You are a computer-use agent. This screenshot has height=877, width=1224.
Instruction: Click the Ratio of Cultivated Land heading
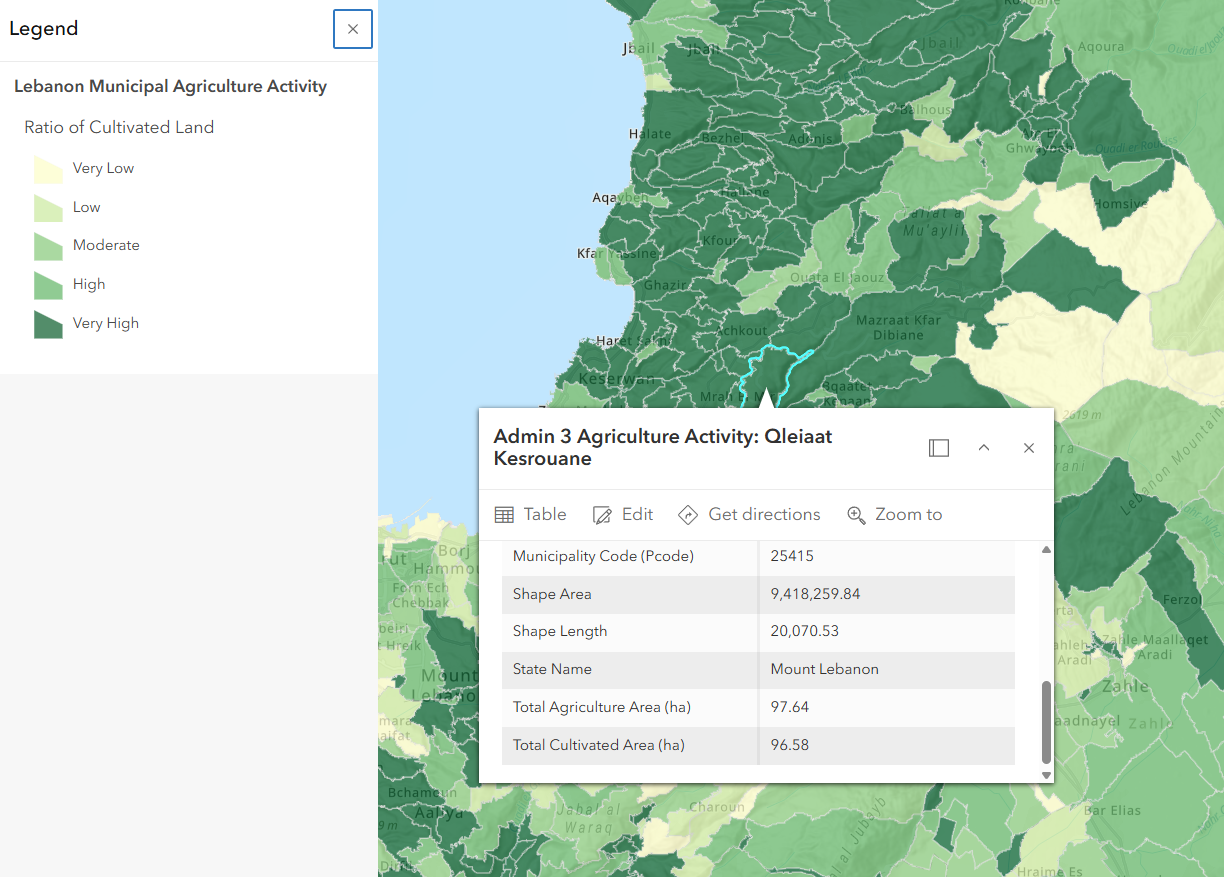pyautogui.click(x=119, y=127)
